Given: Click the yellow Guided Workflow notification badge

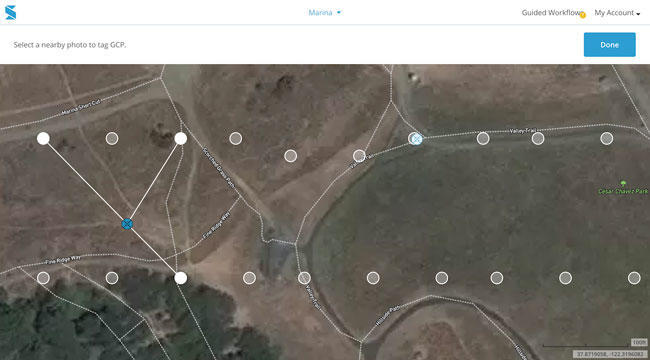Looking at the screenshot, I should [582, 15].
